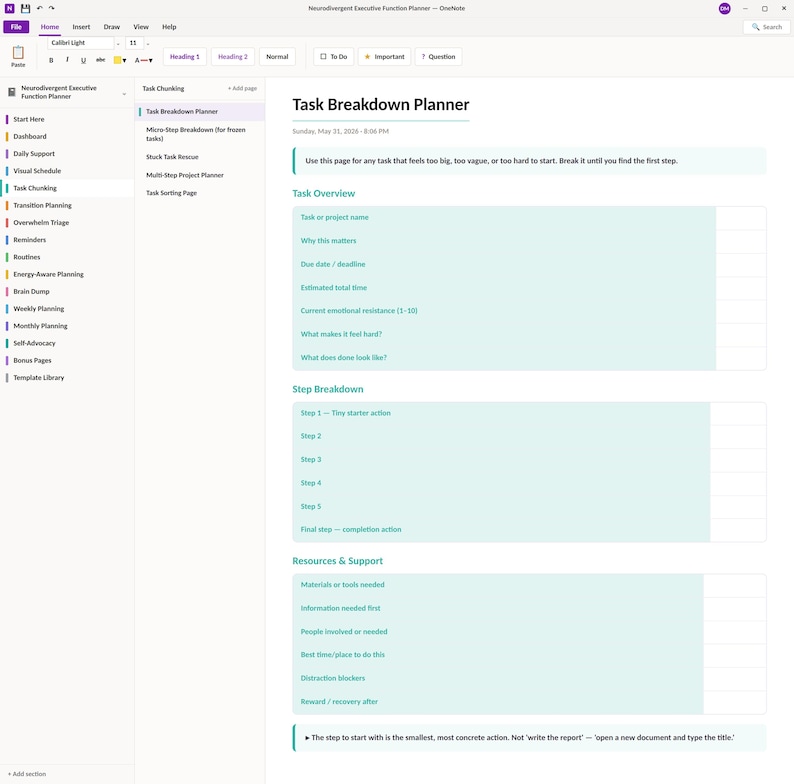Click the font size 11 field
Image resolution: width=794 pixels, height=784 pixels.
(x=134, y=43)
